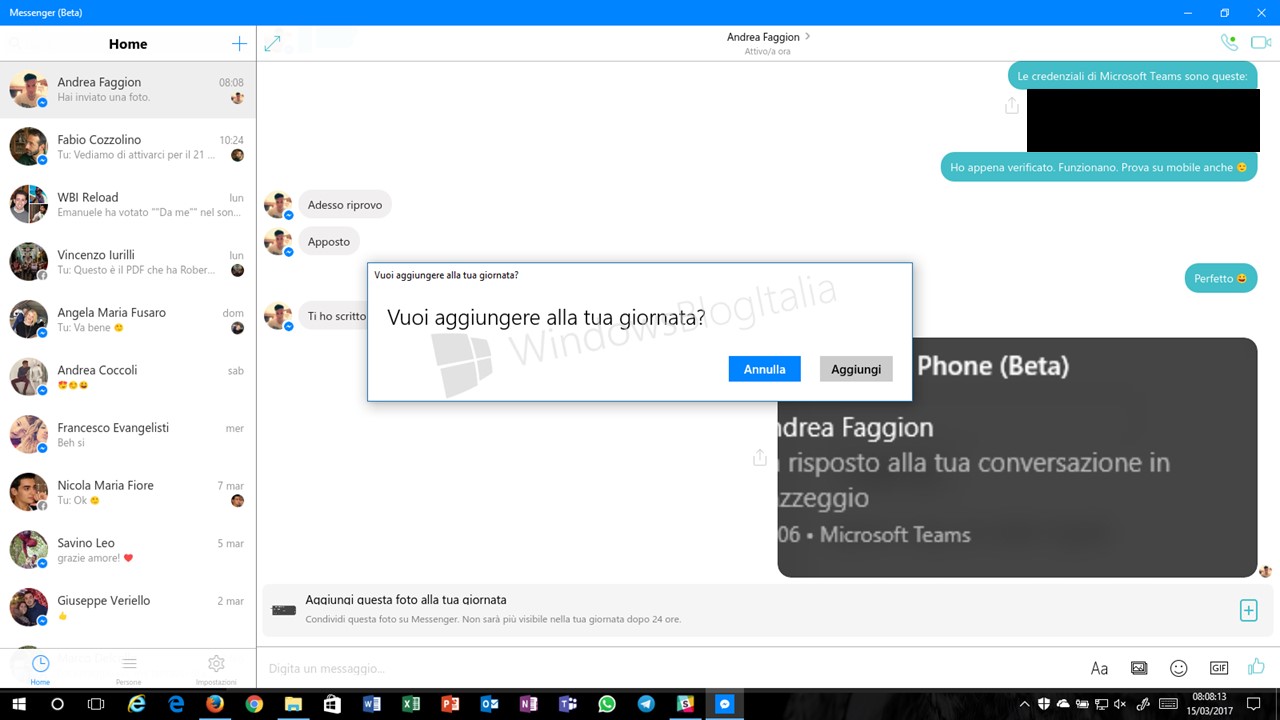
Task: Open OneDrive from the system tray
Action: (x=1063, y=704)
